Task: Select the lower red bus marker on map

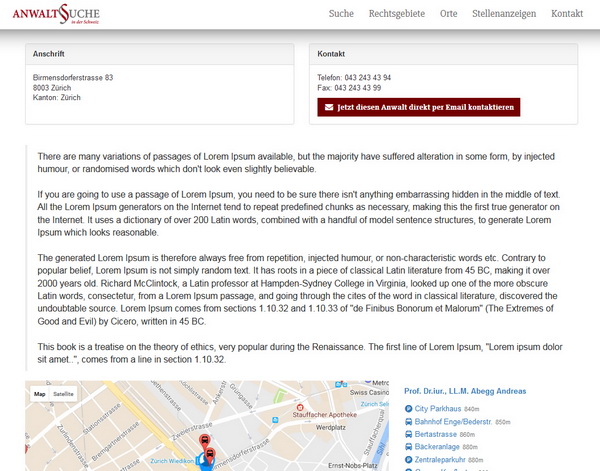Action: (210, 455)
